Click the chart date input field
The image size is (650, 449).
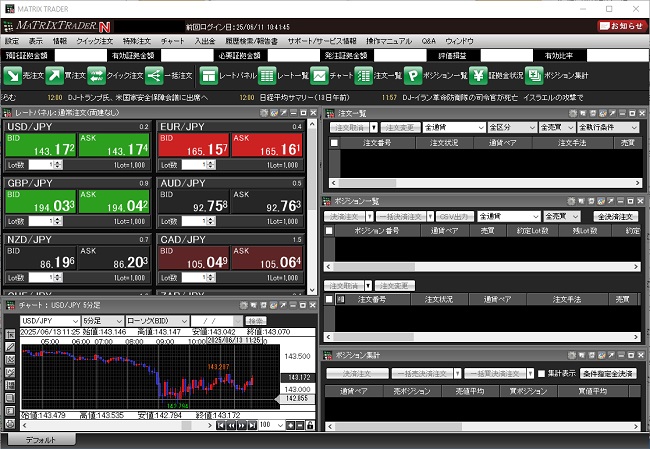point(213,321)
